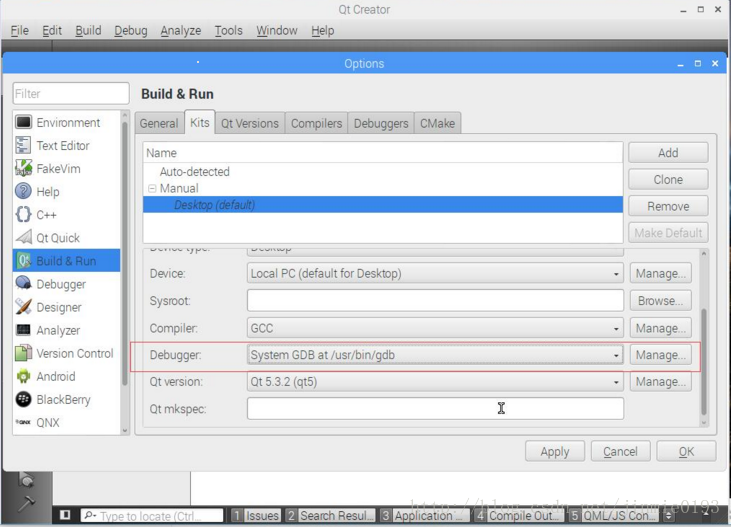Click the magnifier icon in locator field

click(90, 515)
